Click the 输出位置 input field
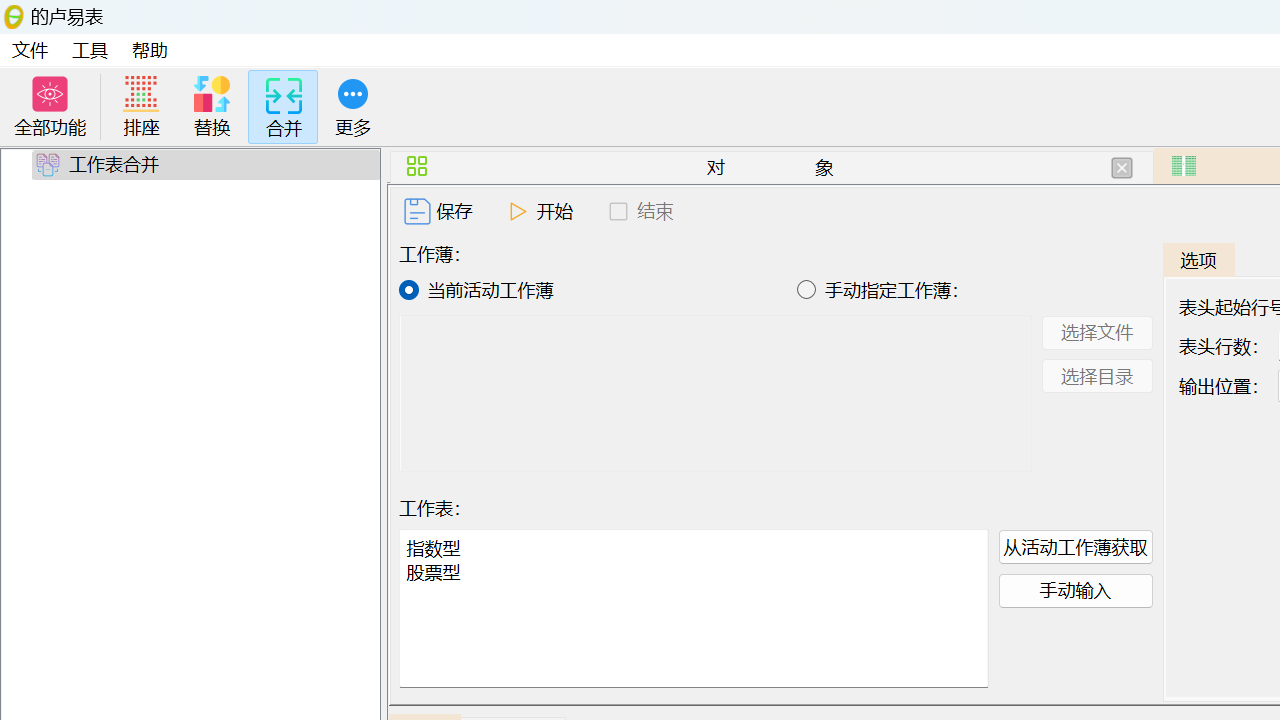1280x720 pixels. pos(1277,386)
